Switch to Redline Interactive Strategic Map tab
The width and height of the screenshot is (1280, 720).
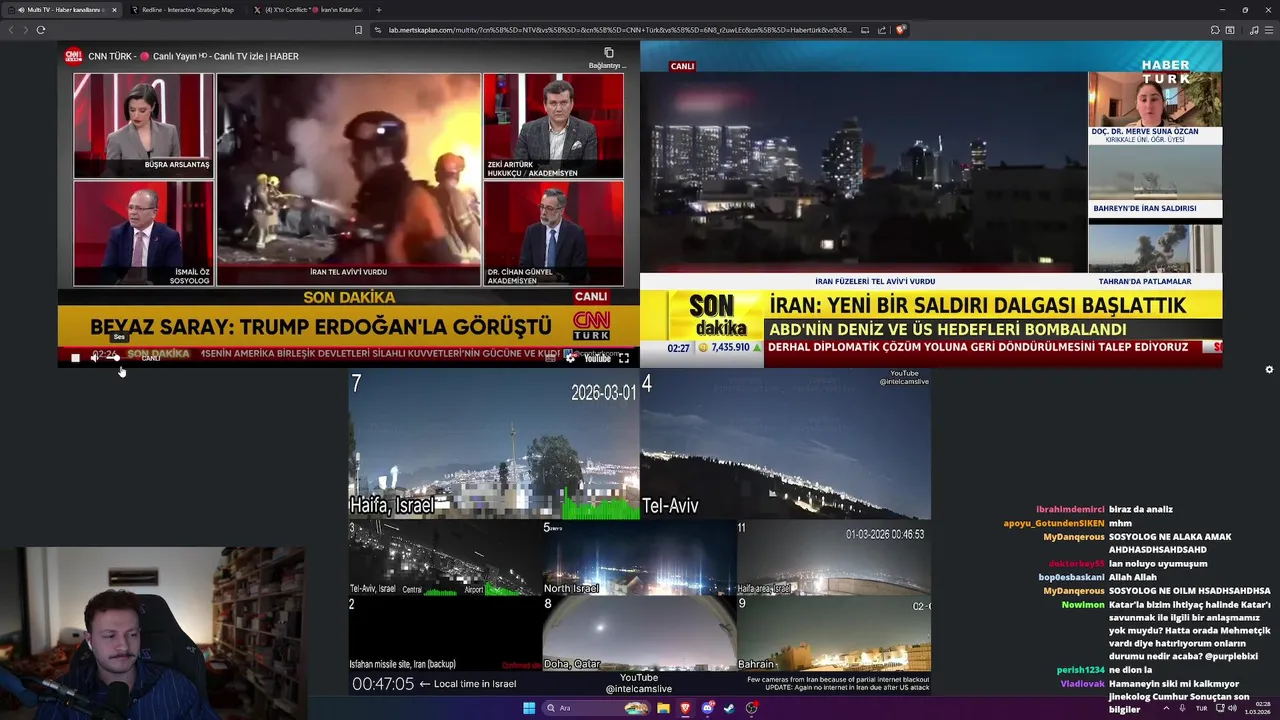point(186,10)
